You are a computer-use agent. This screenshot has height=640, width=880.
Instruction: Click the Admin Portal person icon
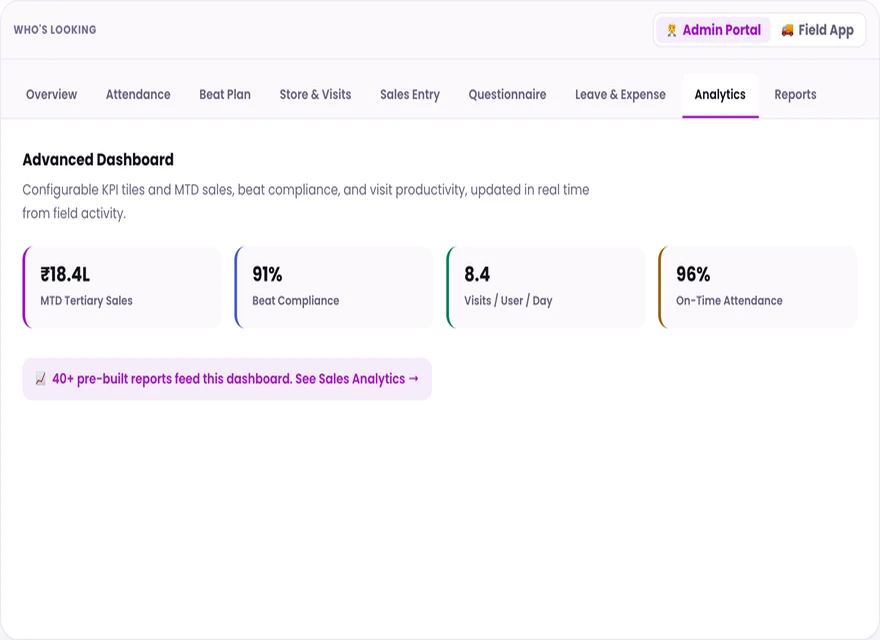point(671,30)
